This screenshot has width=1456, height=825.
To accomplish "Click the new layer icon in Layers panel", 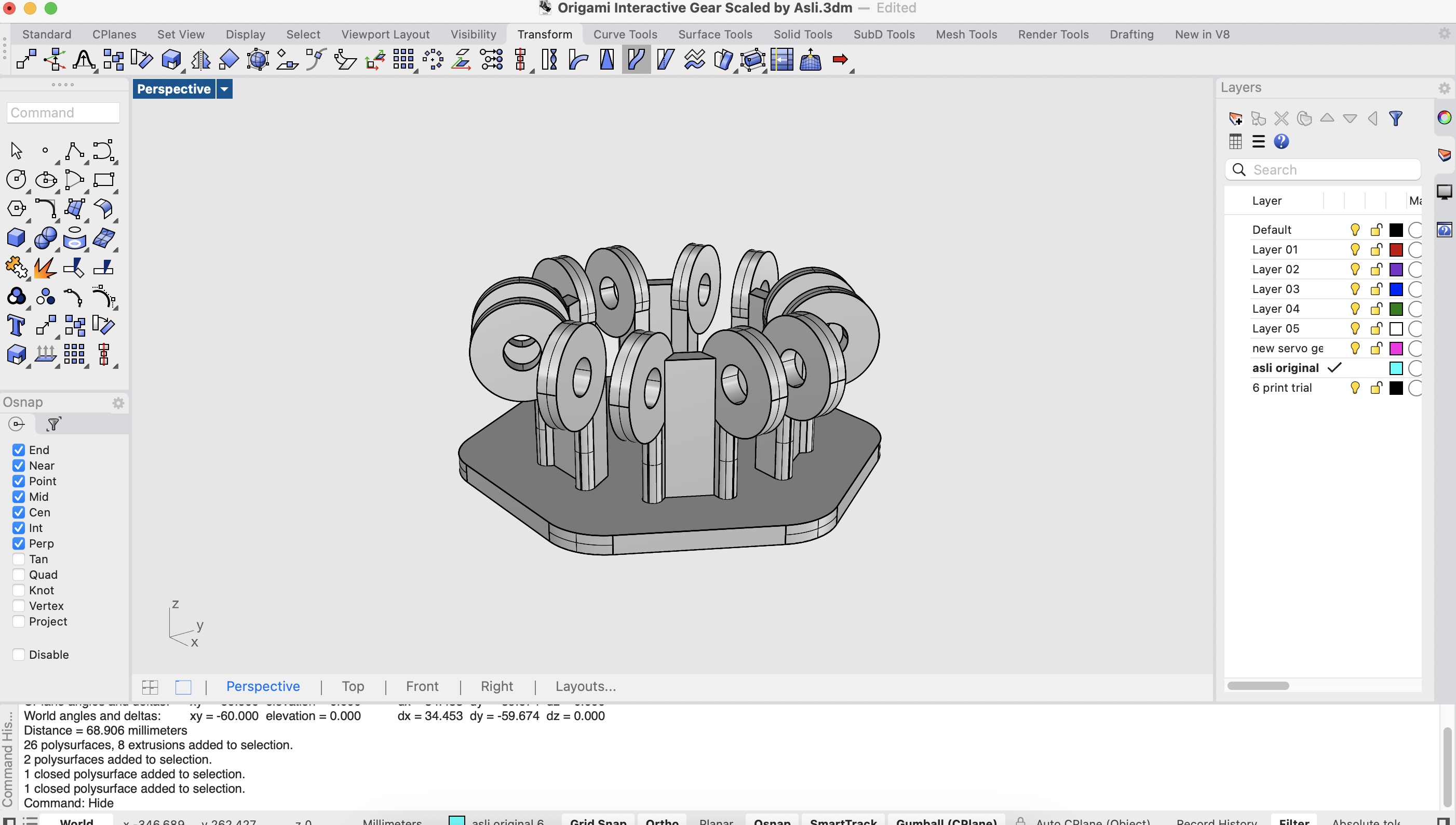I will click(1236, 118).
